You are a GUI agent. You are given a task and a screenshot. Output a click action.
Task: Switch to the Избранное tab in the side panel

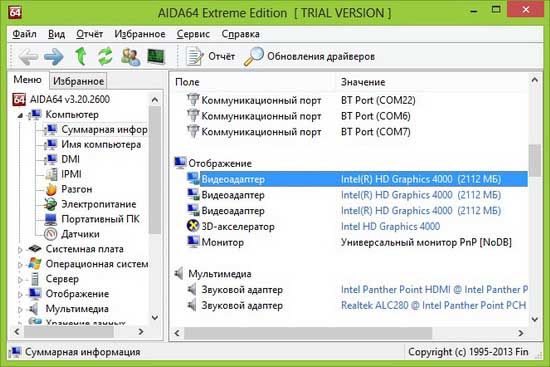78,81
